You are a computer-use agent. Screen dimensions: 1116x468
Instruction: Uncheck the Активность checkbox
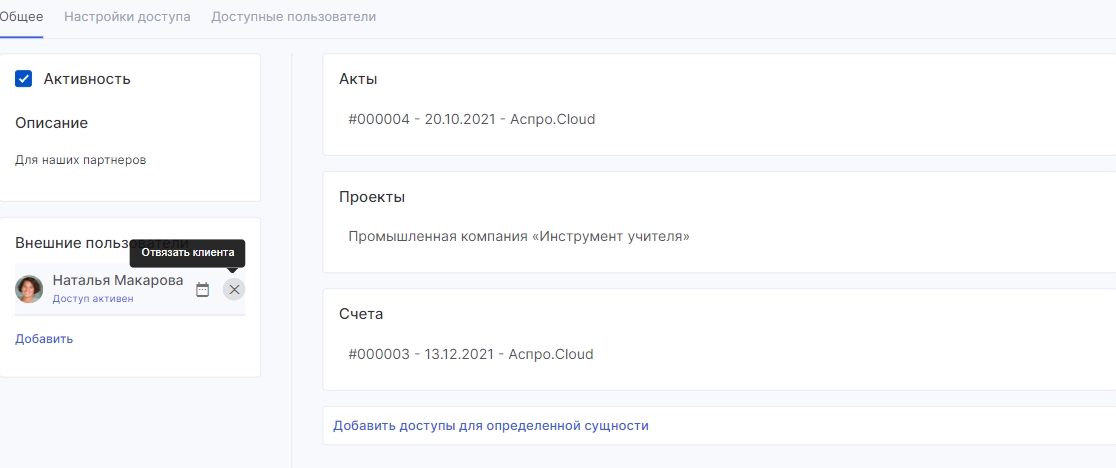click(x=23, y=79)
